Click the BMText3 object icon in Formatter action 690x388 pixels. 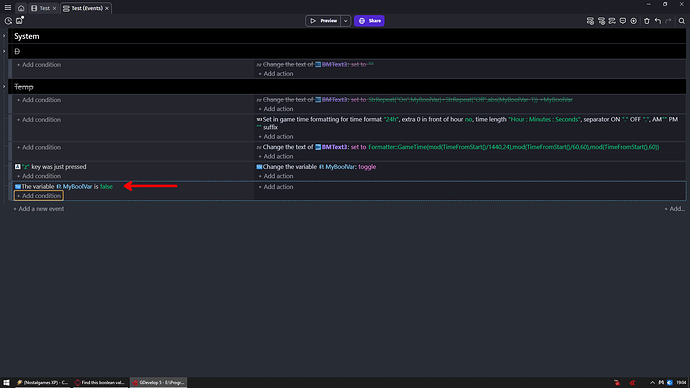click(318, 147)
